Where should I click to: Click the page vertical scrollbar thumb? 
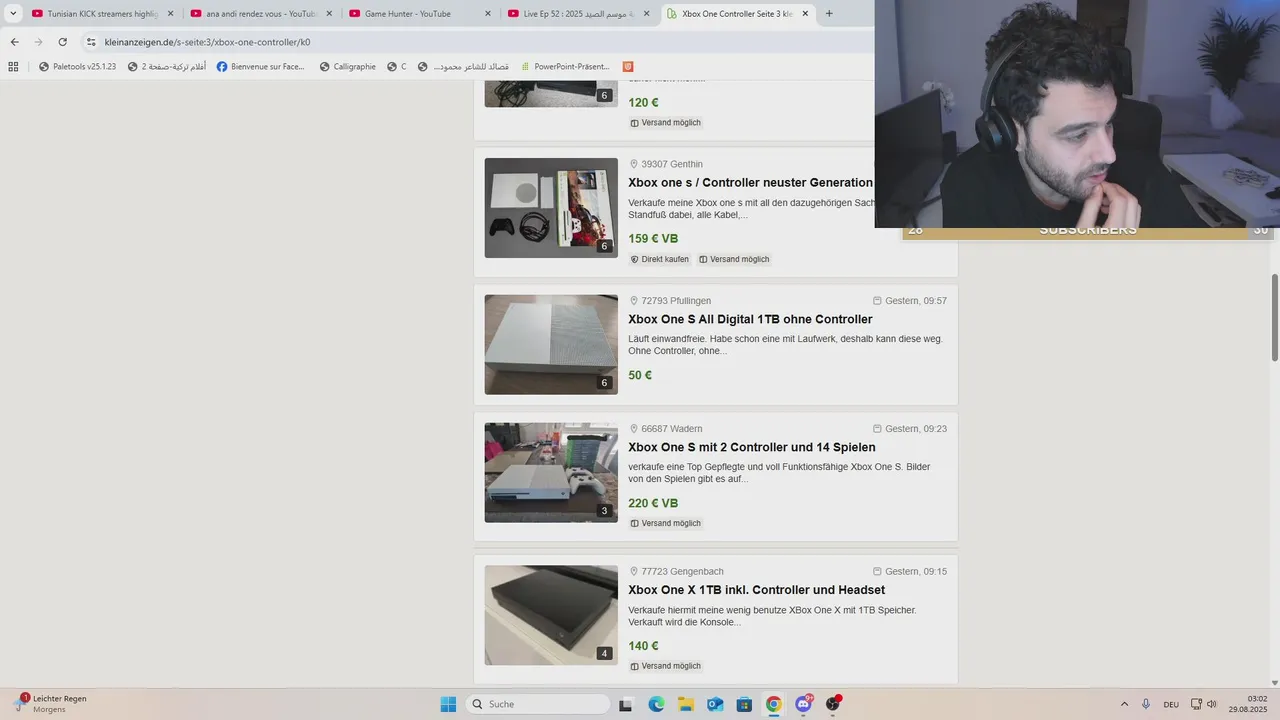click(x=1274, y=317)
